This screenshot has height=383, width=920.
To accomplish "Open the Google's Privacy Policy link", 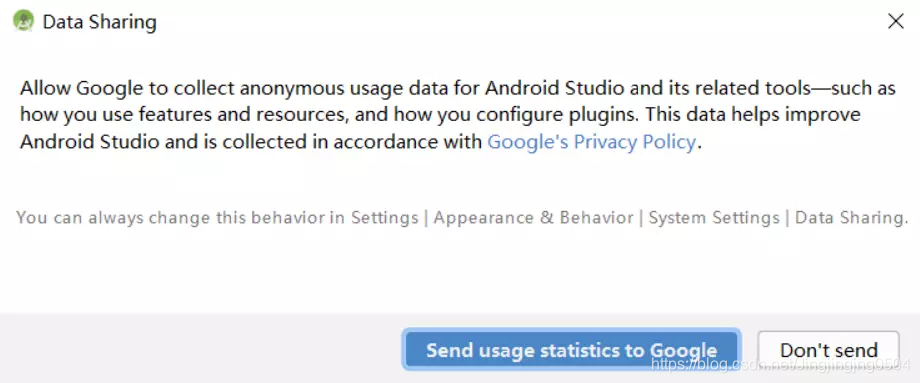I will click(591, 142).
